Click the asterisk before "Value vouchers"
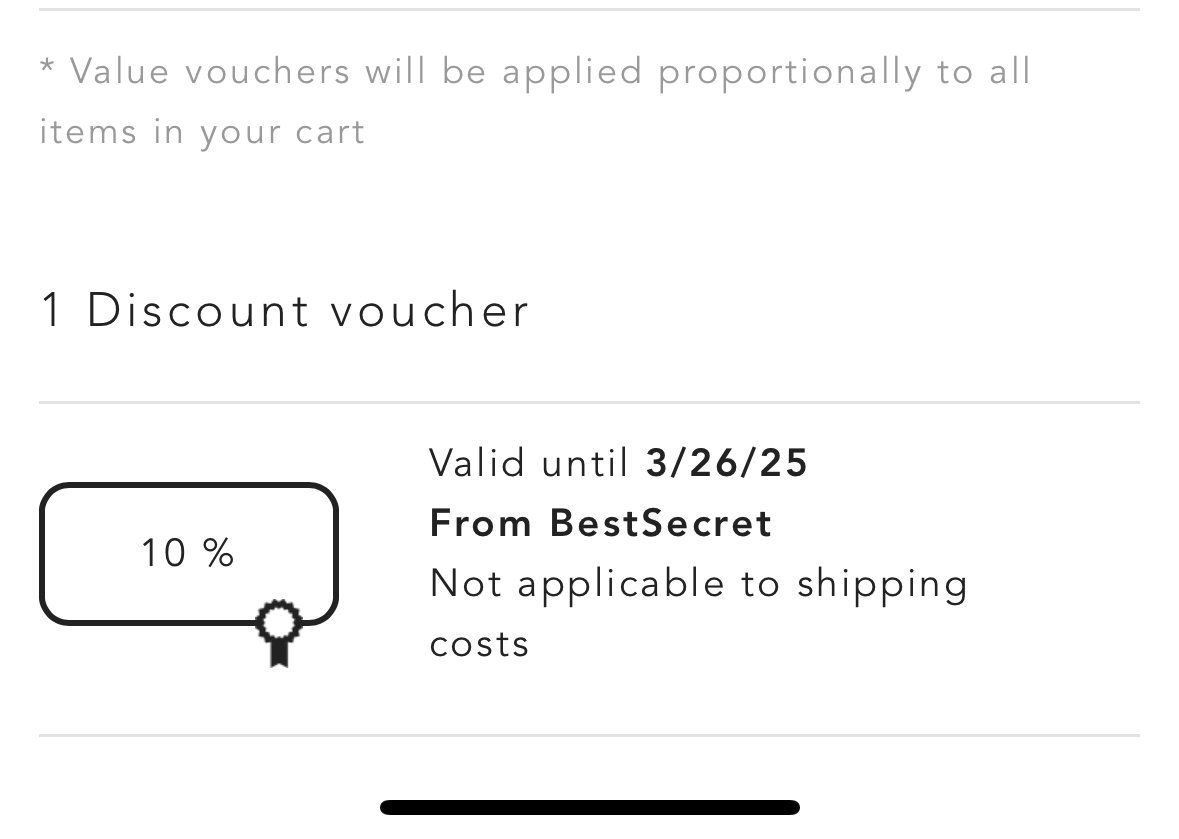 click(x=46, y=68)
